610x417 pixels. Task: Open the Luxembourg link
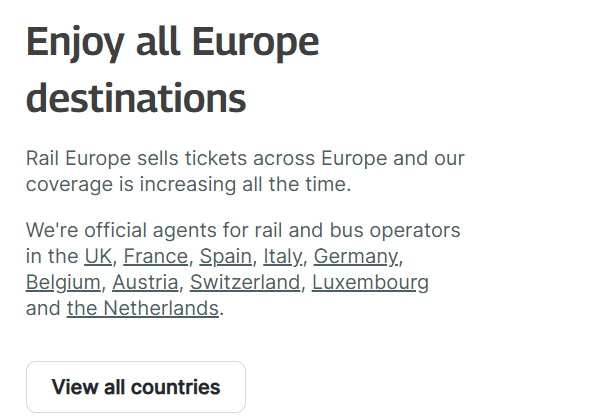(370, 282)
